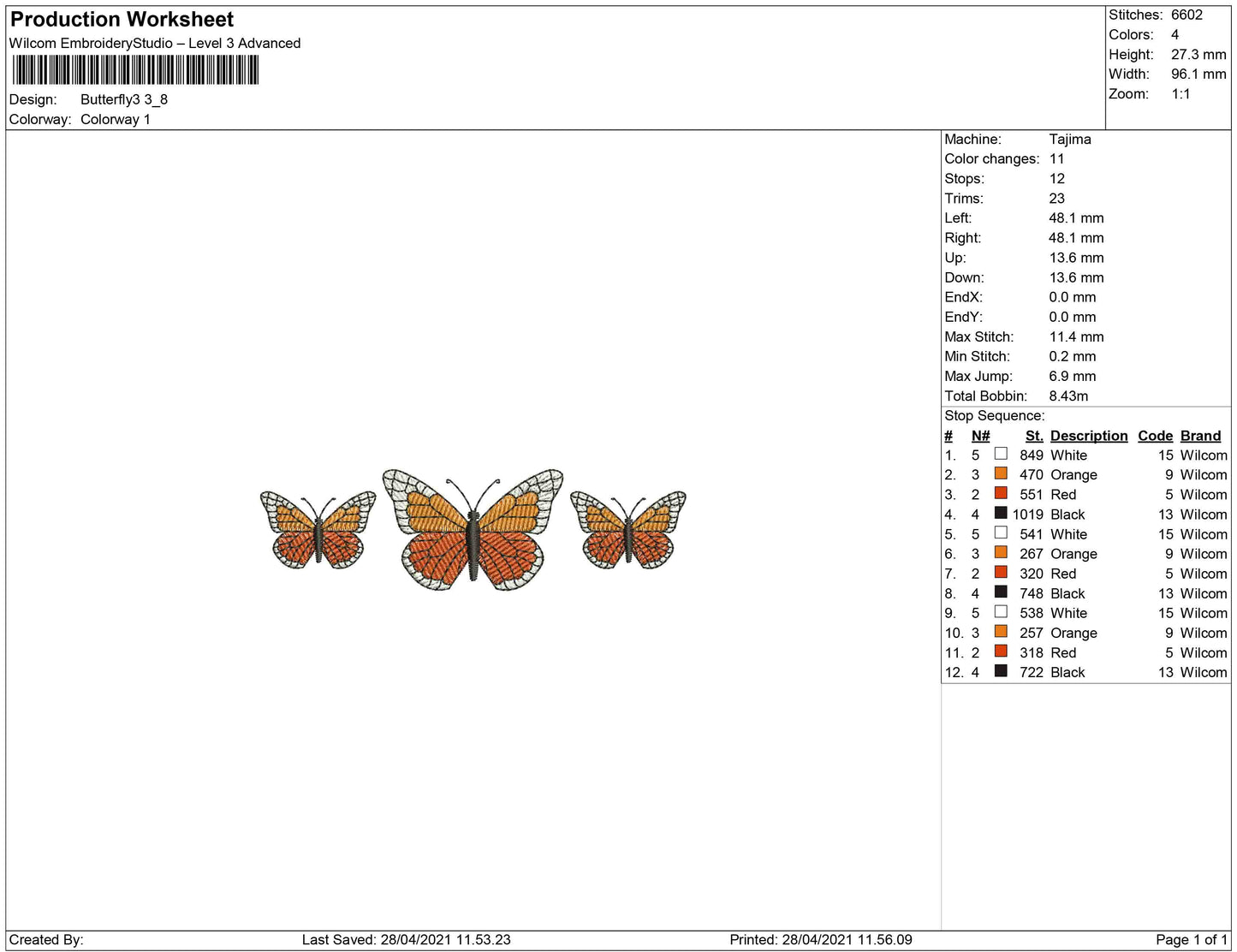Click the Stitches count 6602
This screenshot has width=1237, height=952.
(x=1185, y=15)
